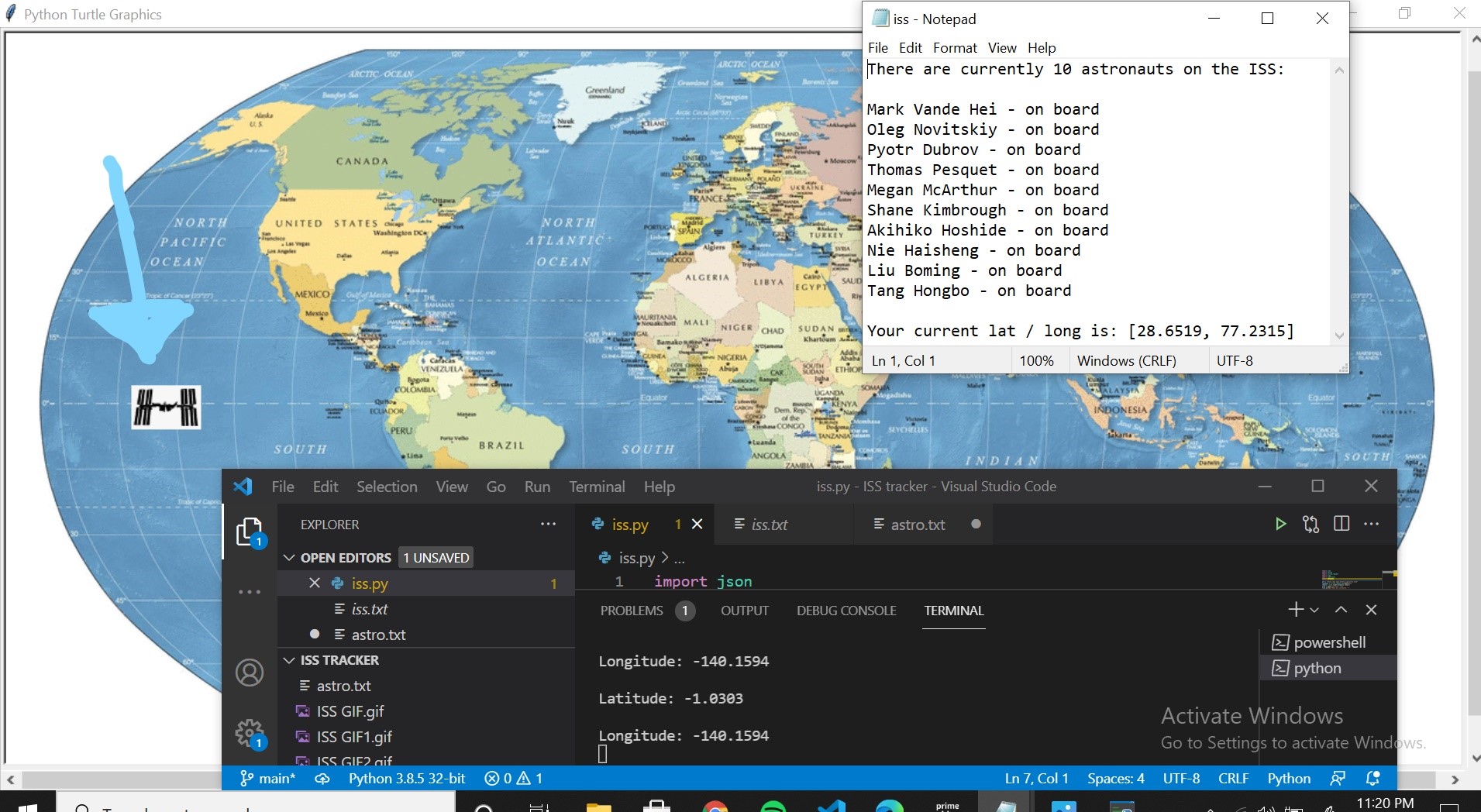Click Ln 7, Col 1 in status bar

tap(1037, 778)
